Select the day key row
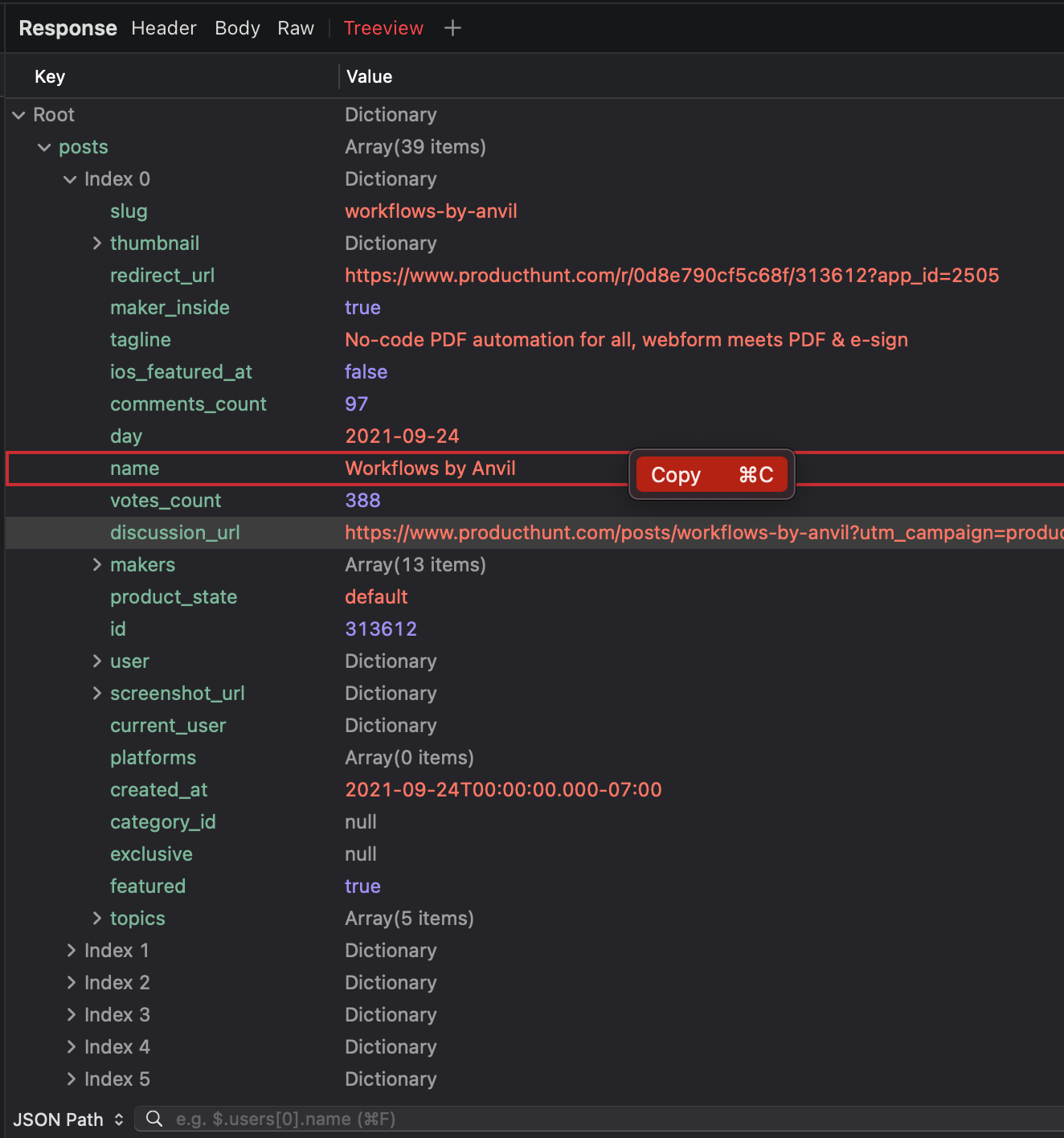Screen dimensions: 1064x1138 click(126, 436)
